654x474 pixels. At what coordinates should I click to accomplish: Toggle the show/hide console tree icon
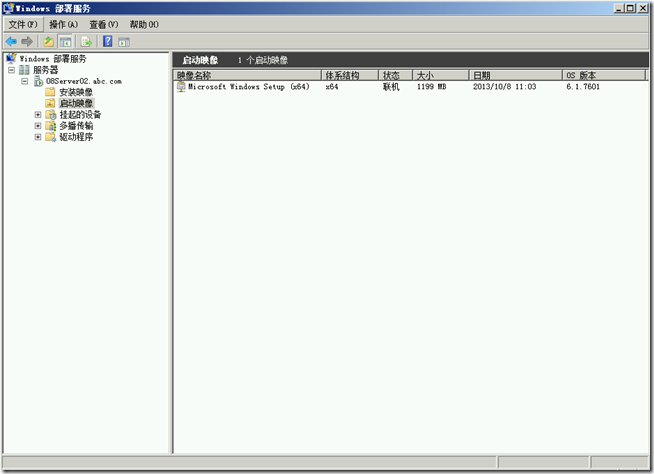(x=65, y=42)
